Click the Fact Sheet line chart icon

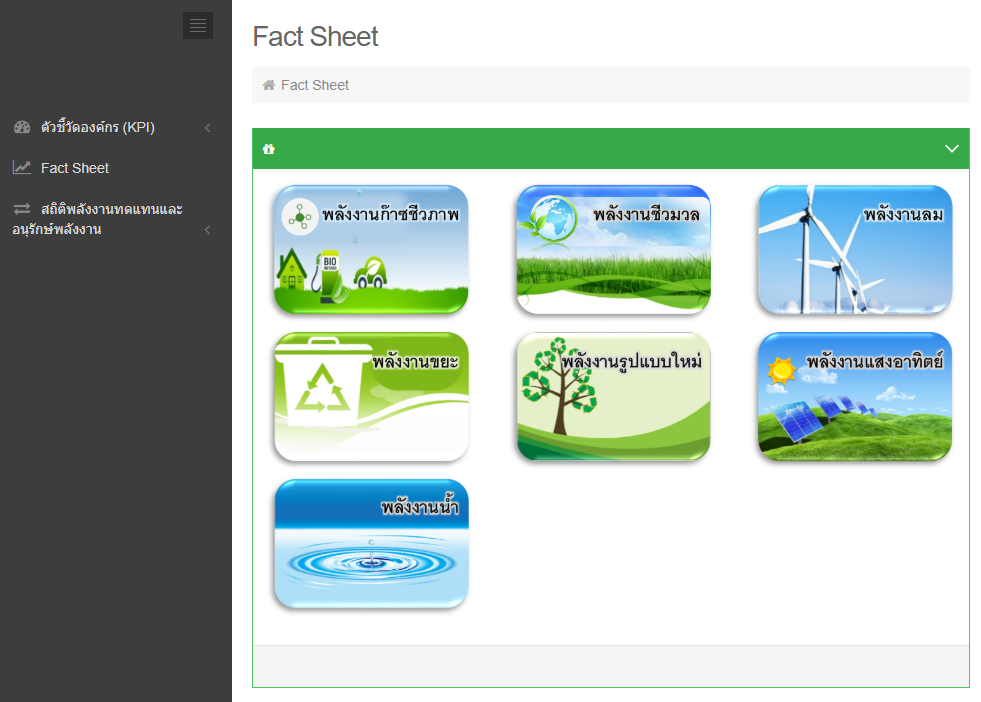22,168
